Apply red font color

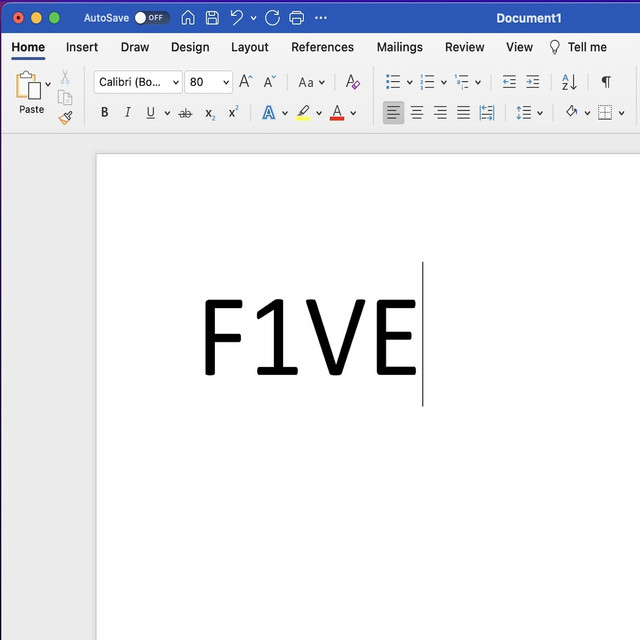pyautogui.click(x=337, y=113)
